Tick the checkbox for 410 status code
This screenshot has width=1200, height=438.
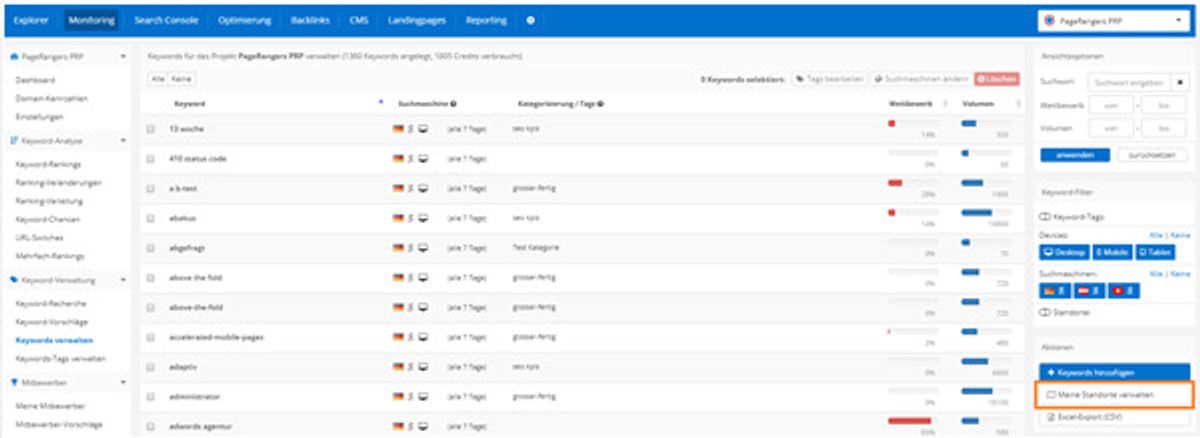[151, 159]
